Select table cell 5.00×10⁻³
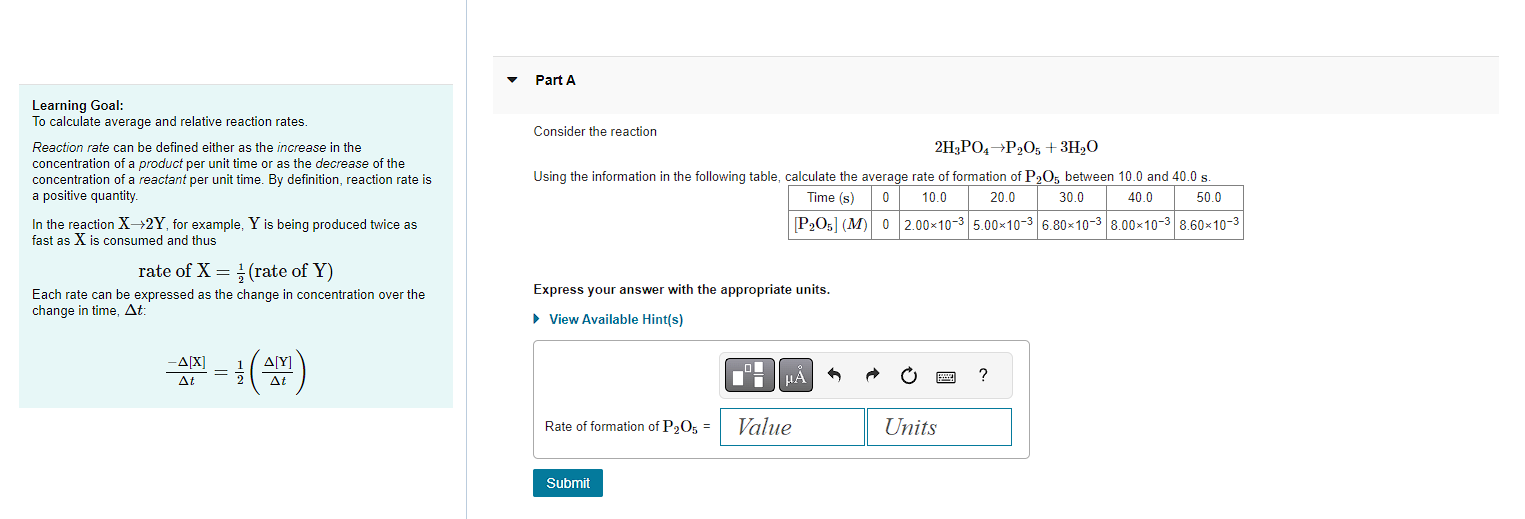1525x519 pixels. tap(1003, 225)
